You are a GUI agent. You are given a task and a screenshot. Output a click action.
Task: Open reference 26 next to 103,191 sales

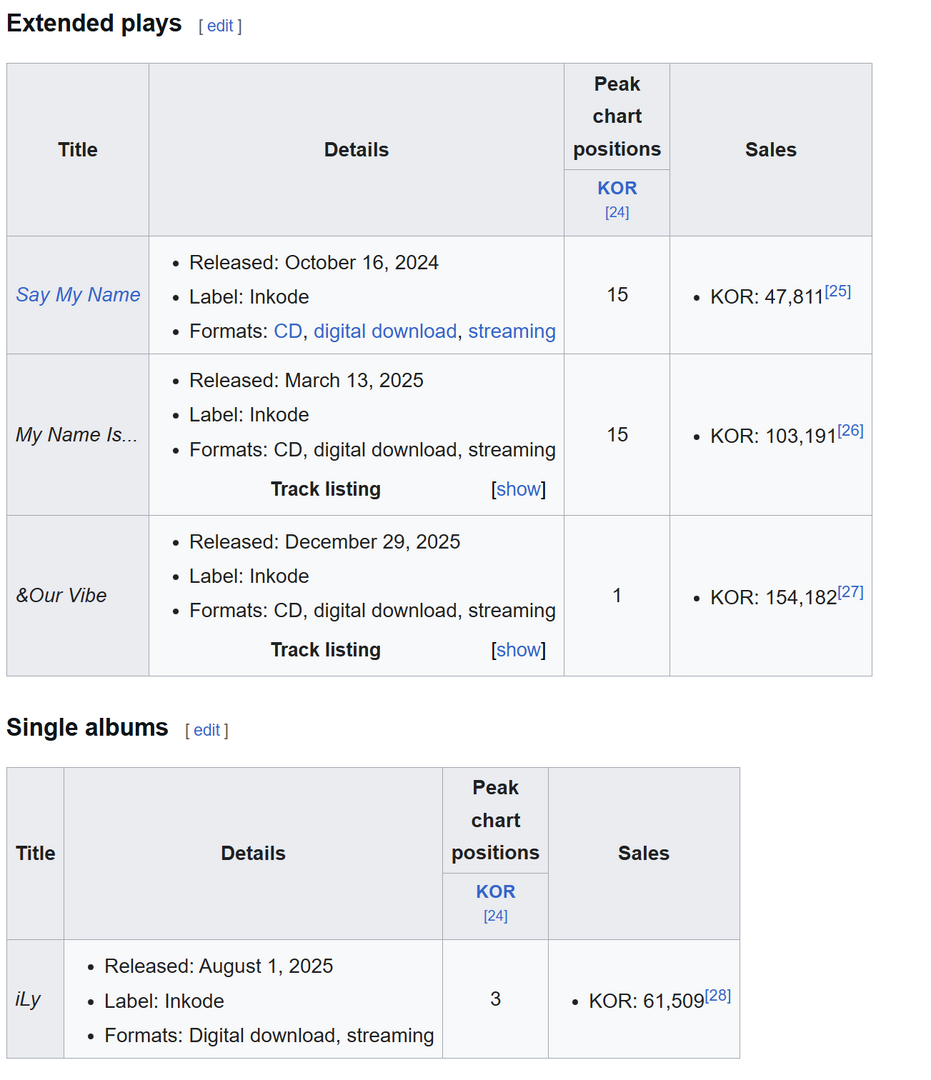(x=850, y=430)
